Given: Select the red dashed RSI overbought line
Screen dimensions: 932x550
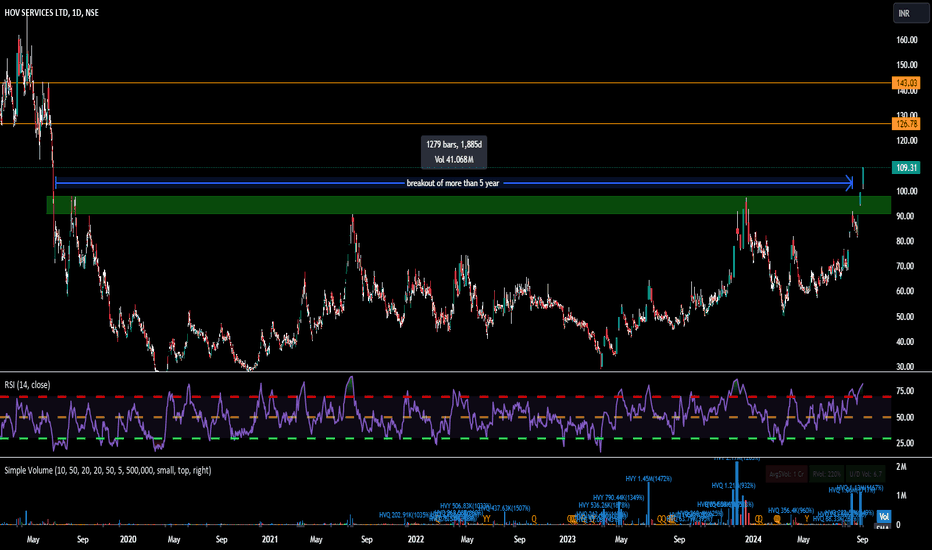Looking at the screenshot, I should coord(446,397).
